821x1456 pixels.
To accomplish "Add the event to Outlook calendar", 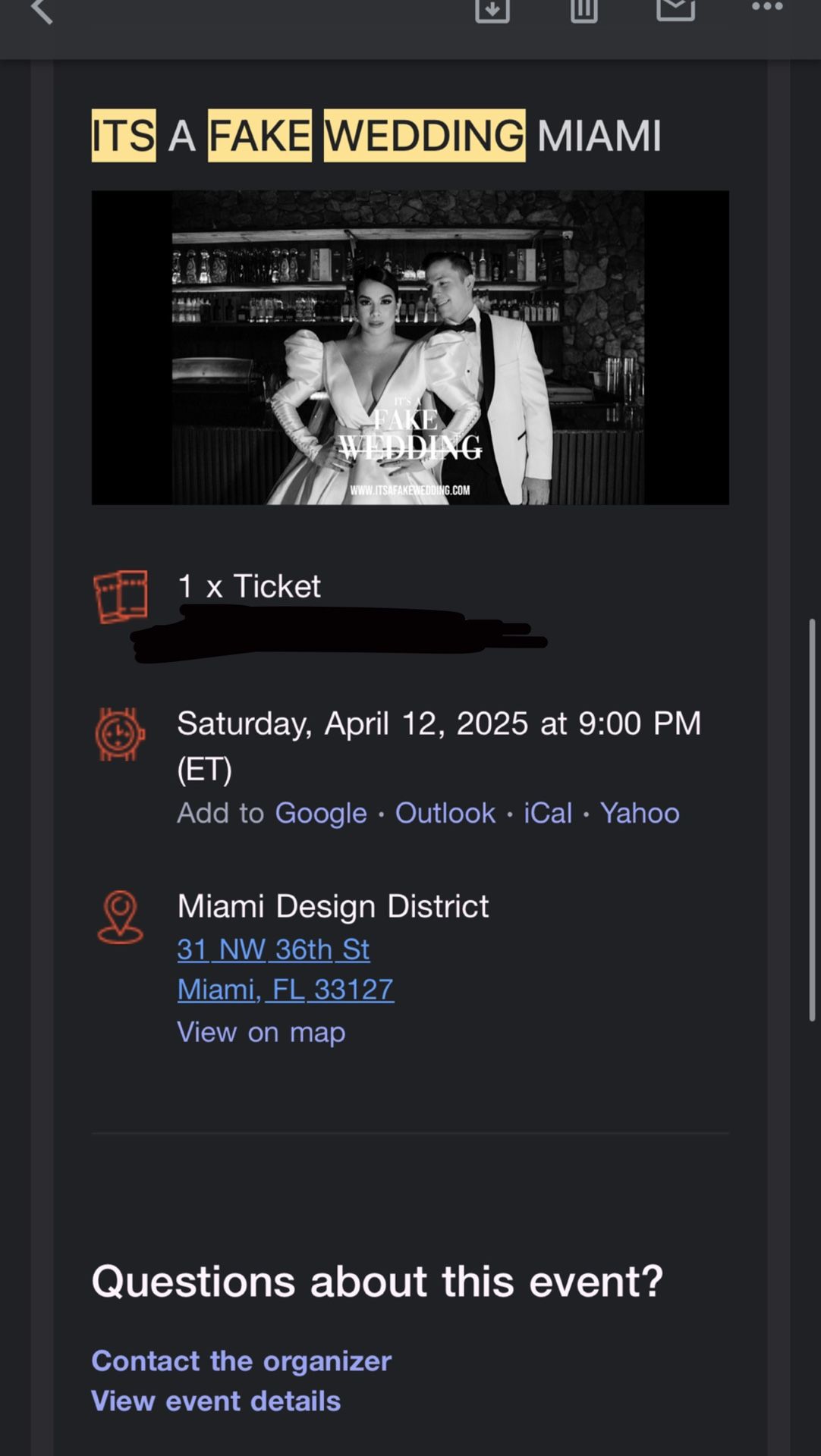I will point(445,813).
